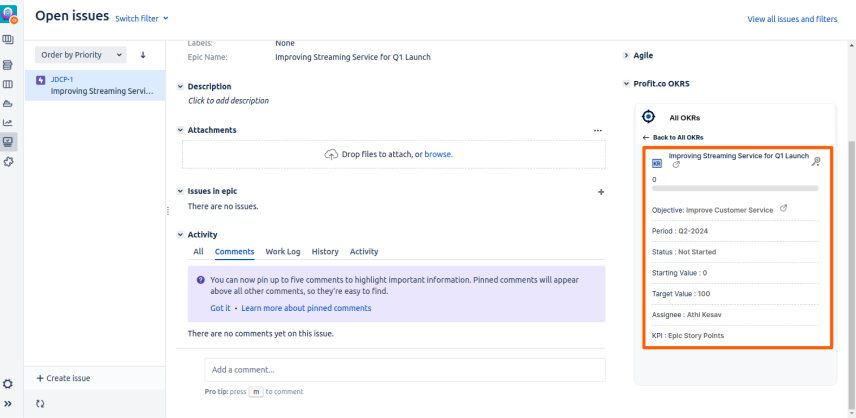
Task: Click 'Objective: Improve Customer Service' text
Action: [712, 210]
